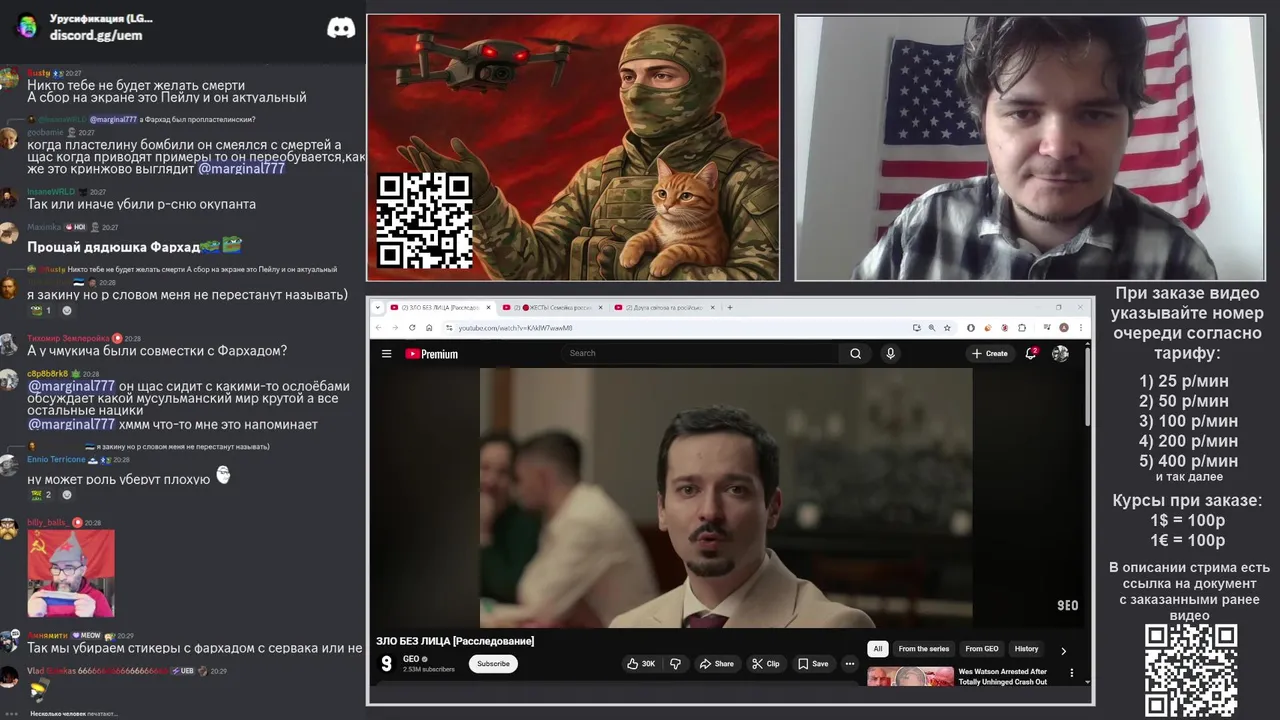
Task: Reload the YouTube page in browser
Action: click(412, 327)
